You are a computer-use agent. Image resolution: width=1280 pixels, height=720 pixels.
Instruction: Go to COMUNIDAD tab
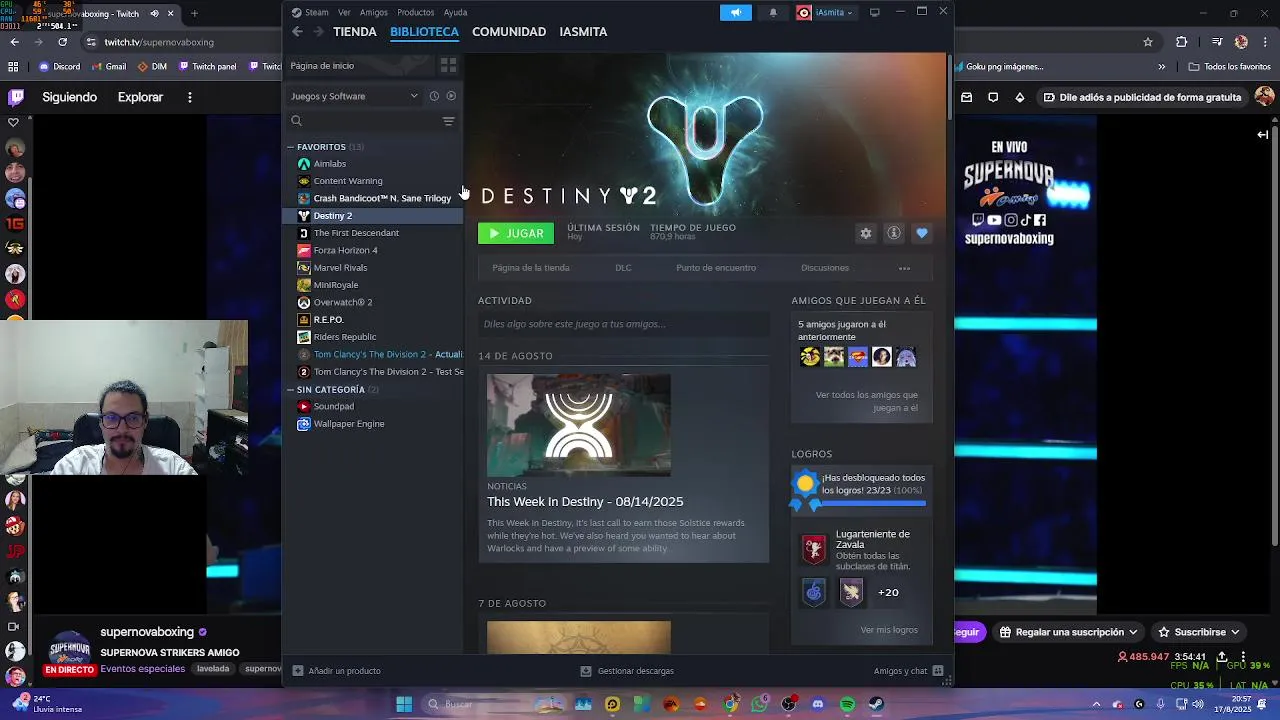[x=509, y=32]
